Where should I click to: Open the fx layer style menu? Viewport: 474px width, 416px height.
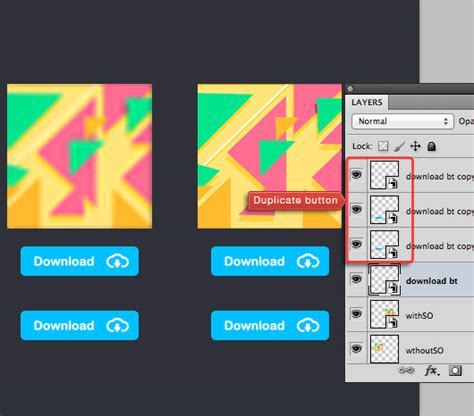point(432,371)
